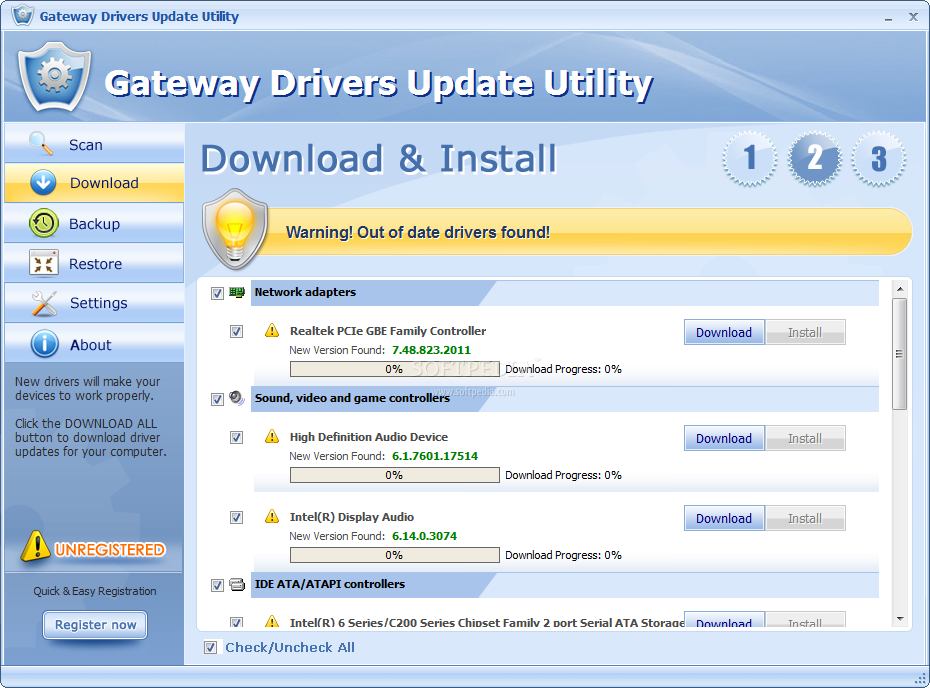
Task: Click version number 7.48.823.2011
Action: (431, 350)
